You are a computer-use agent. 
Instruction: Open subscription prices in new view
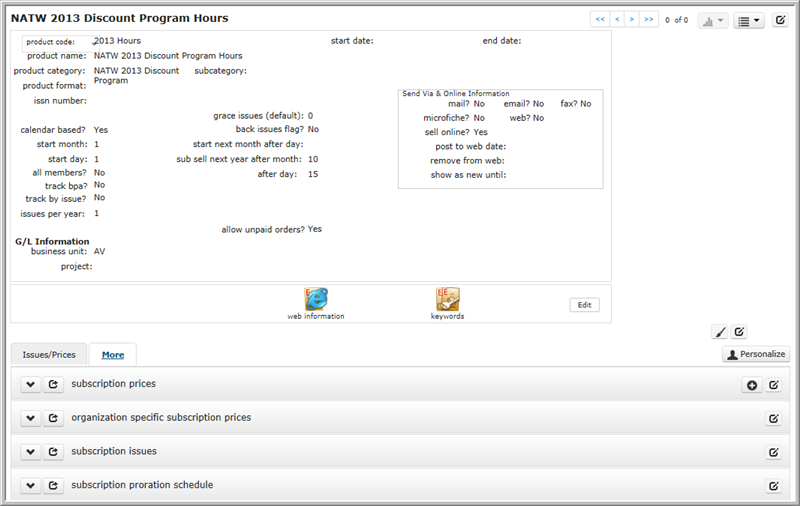[53, 385]
